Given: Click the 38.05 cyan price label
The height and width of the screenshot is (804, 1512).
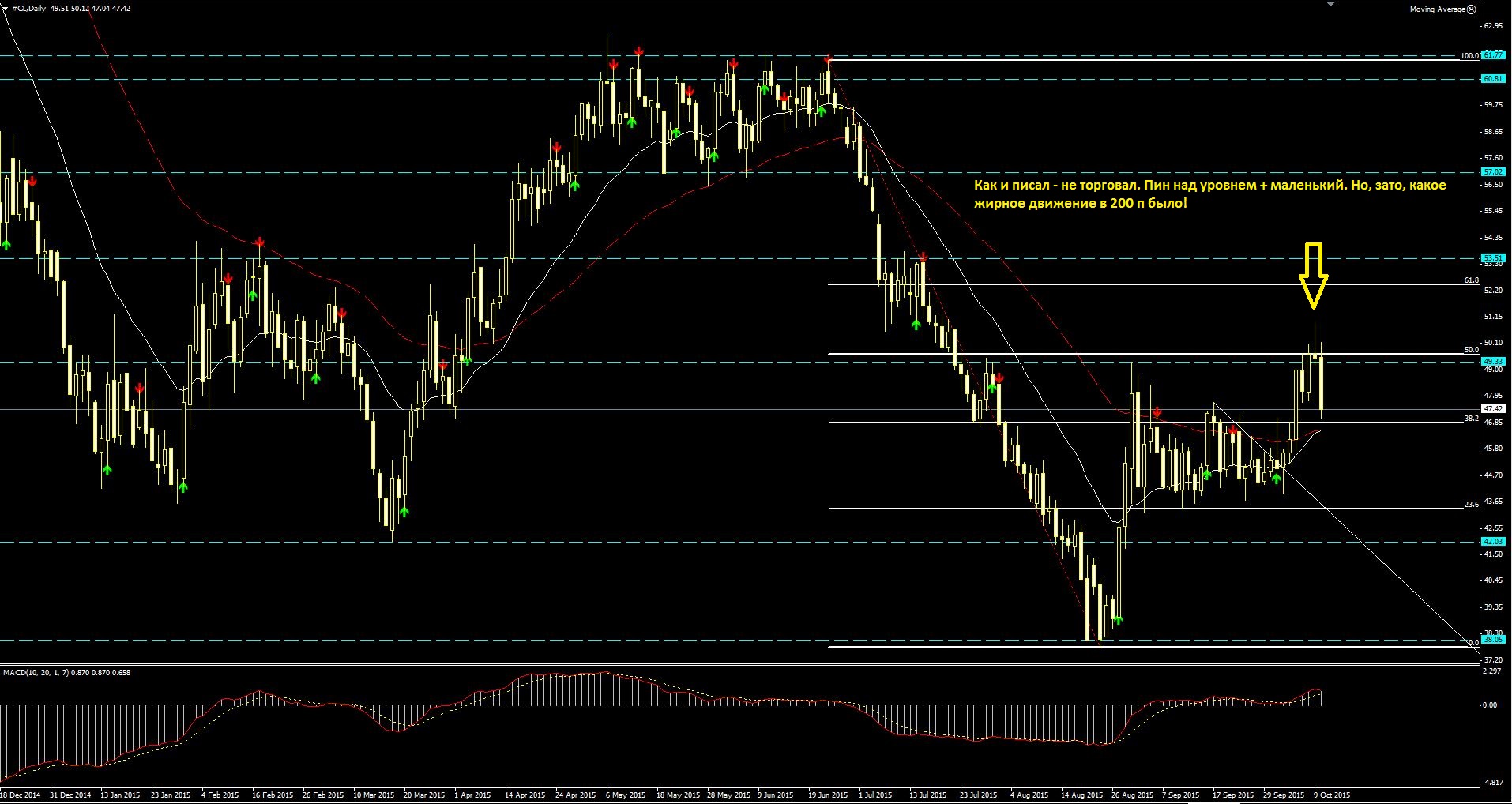Looking at the screenshot, I should (1493, 641).
